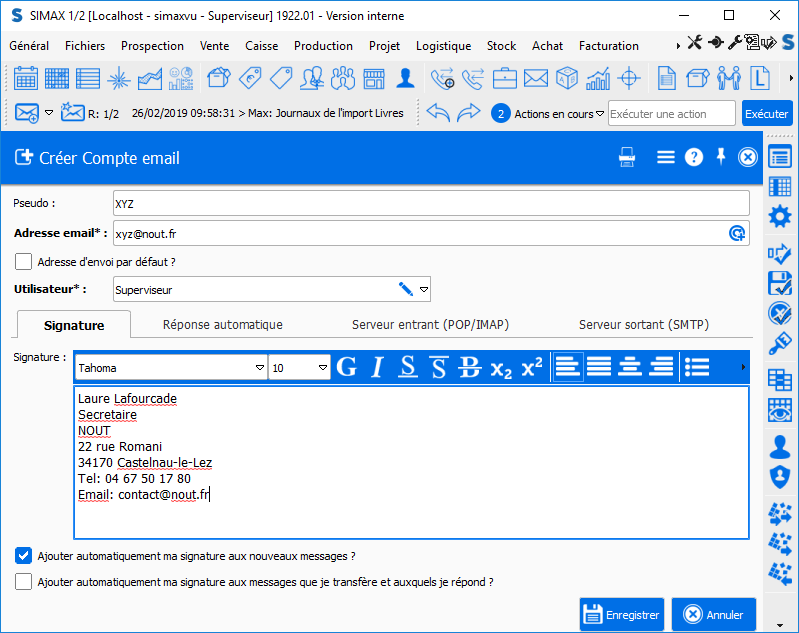Toggle bold formatting (G) in signature editor
This screenshot has height=633, width=799.
pyautogui.click(x=347, y=367)
